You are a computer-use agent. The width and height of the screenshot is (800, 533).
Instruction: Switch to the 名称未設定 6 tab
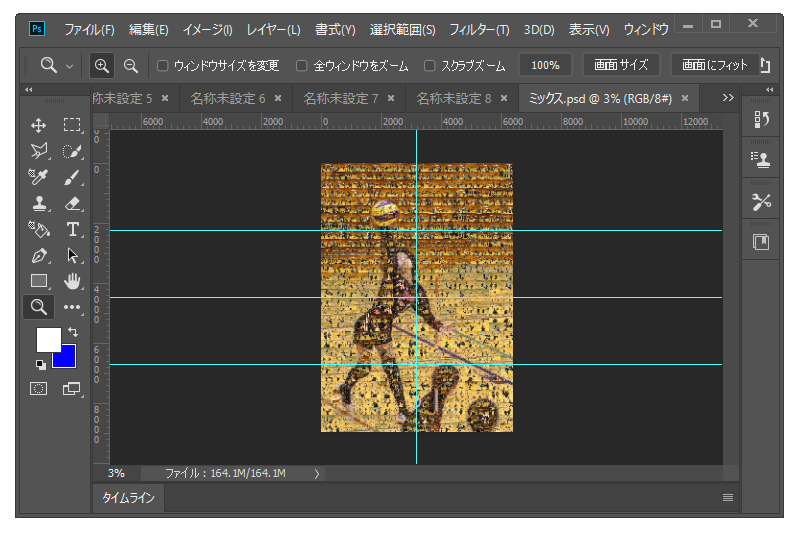[228, 98]
